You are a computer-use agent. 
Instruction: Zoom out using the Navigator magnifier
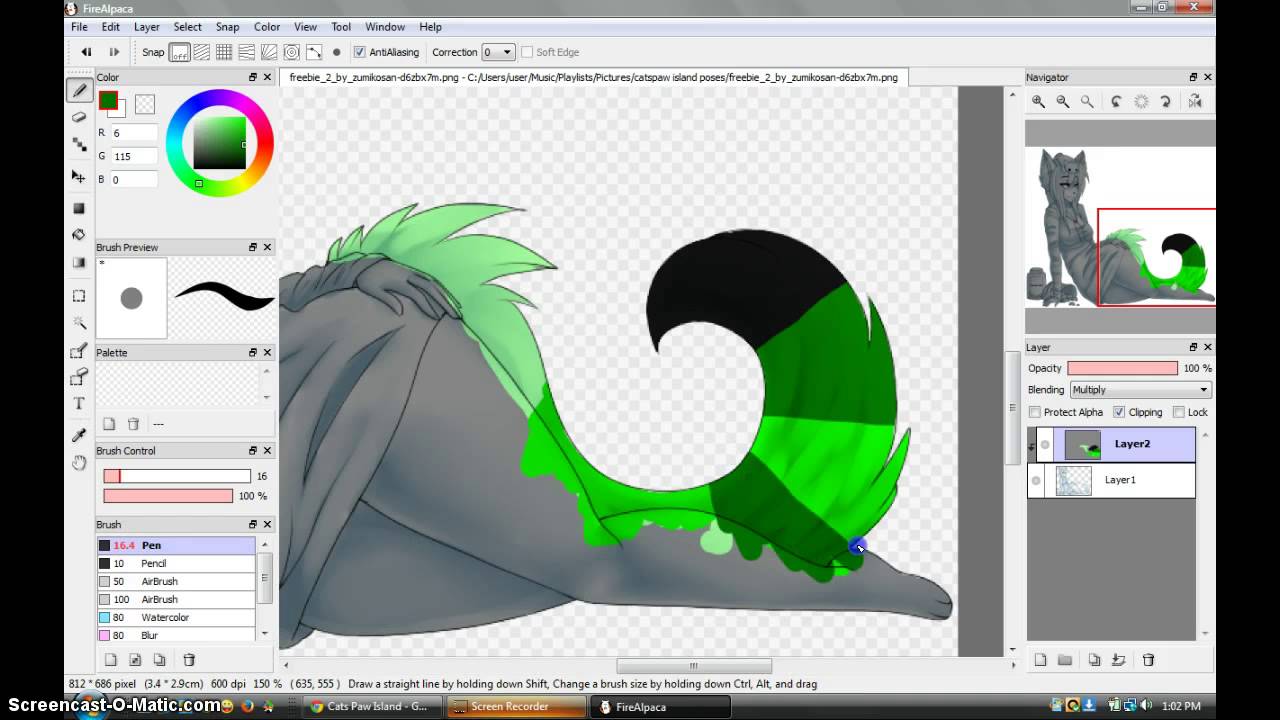1063,101
